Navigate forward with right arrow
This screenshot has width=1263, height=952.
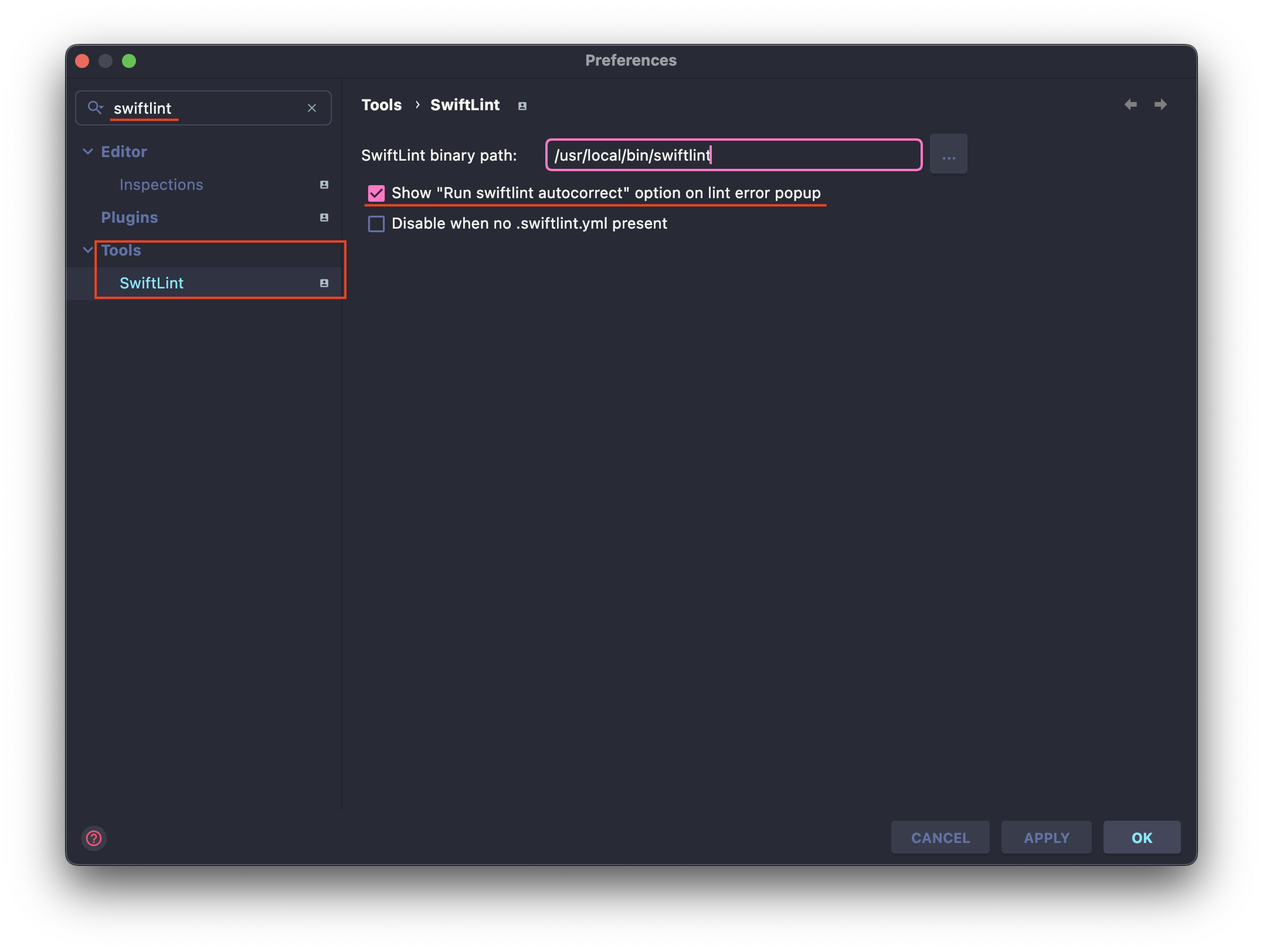tap(1161, 104)
